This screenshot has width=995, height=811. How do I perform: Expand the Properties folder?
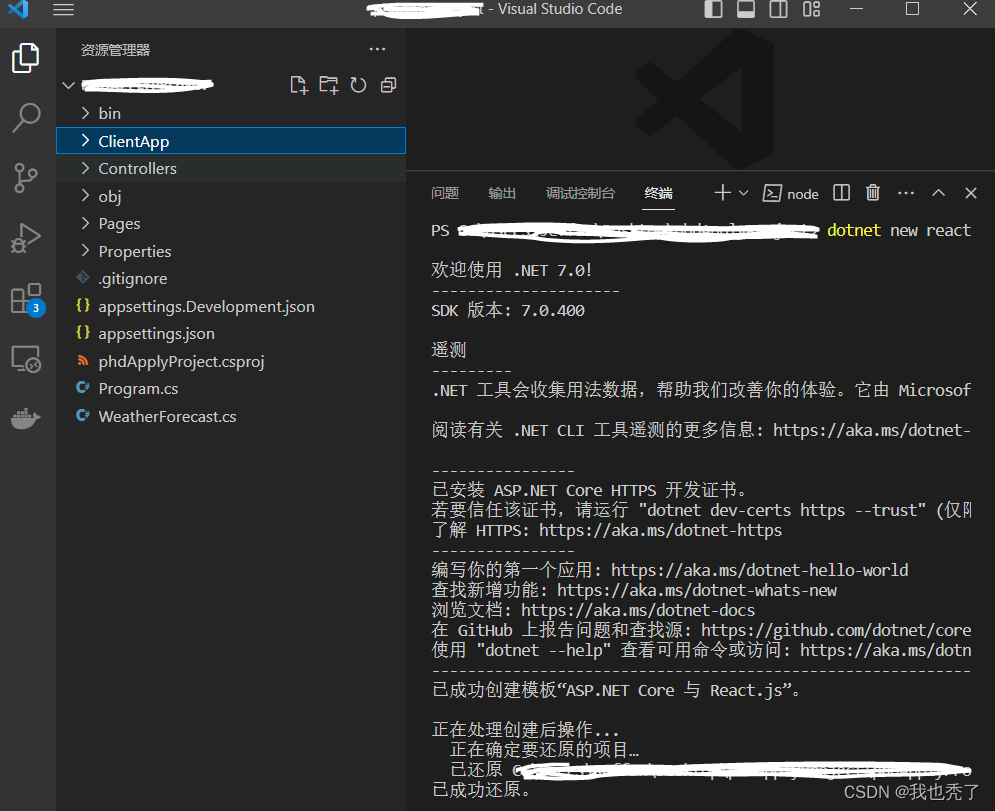tap(231, 251)
